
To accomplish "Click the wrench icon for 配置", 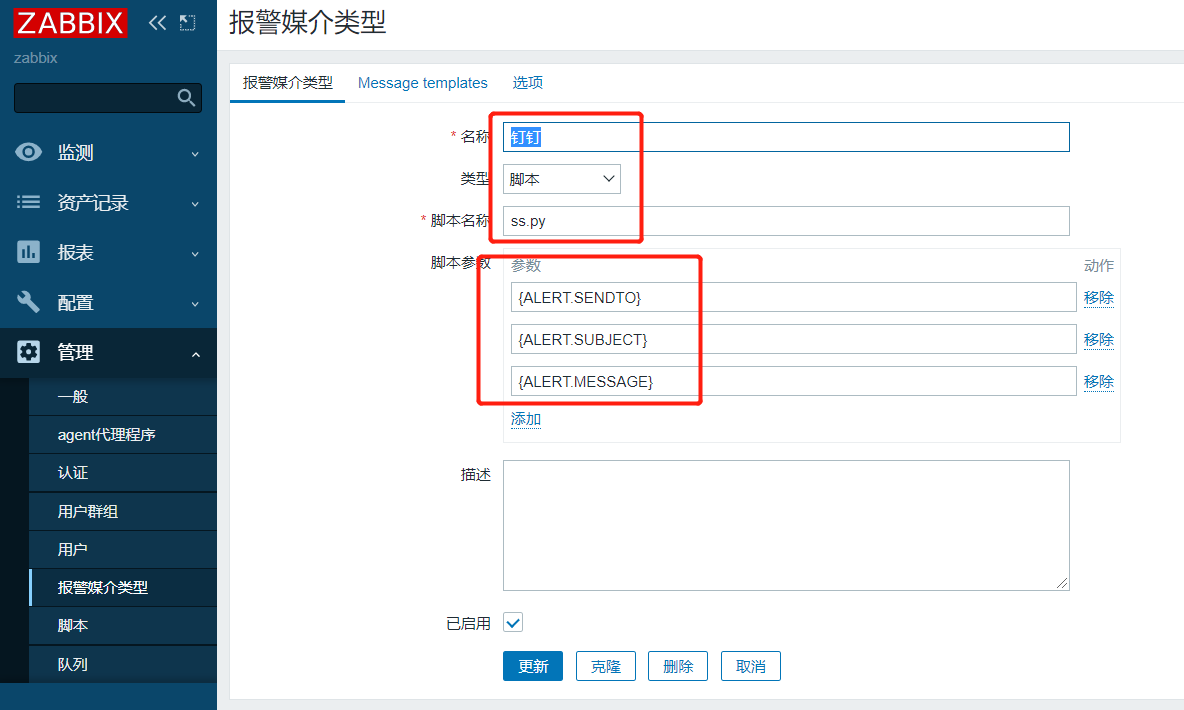I will (29, 302).
